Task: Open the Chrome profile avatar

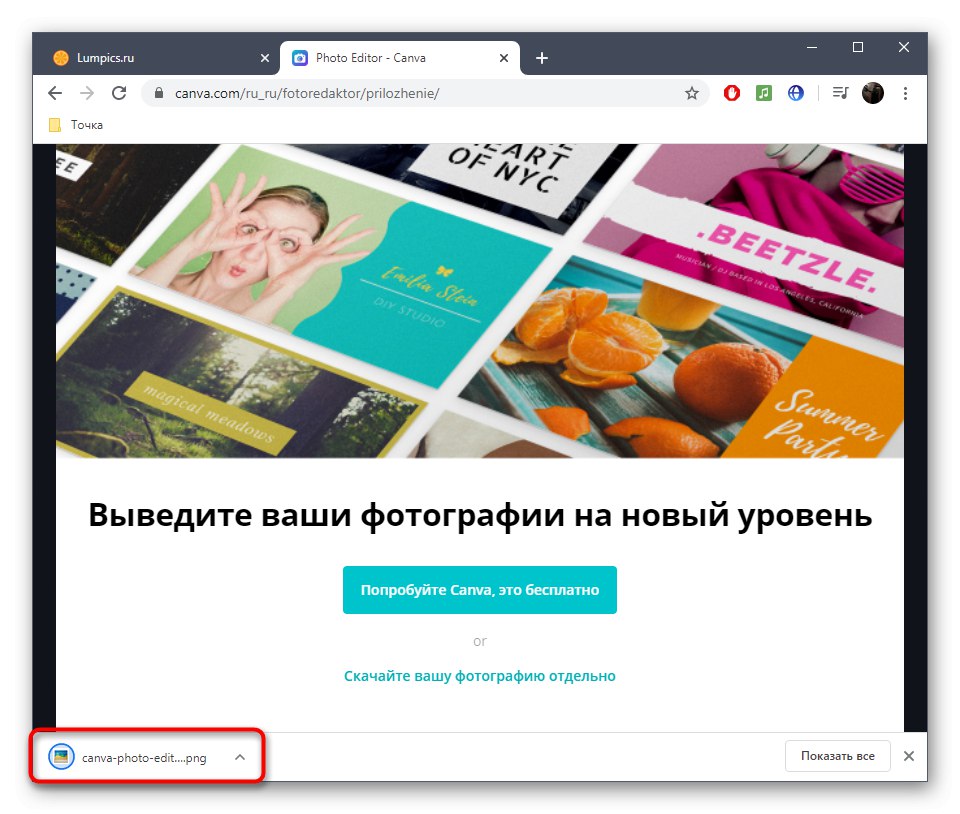Action: pyautogui.click(x=872, y=93)
